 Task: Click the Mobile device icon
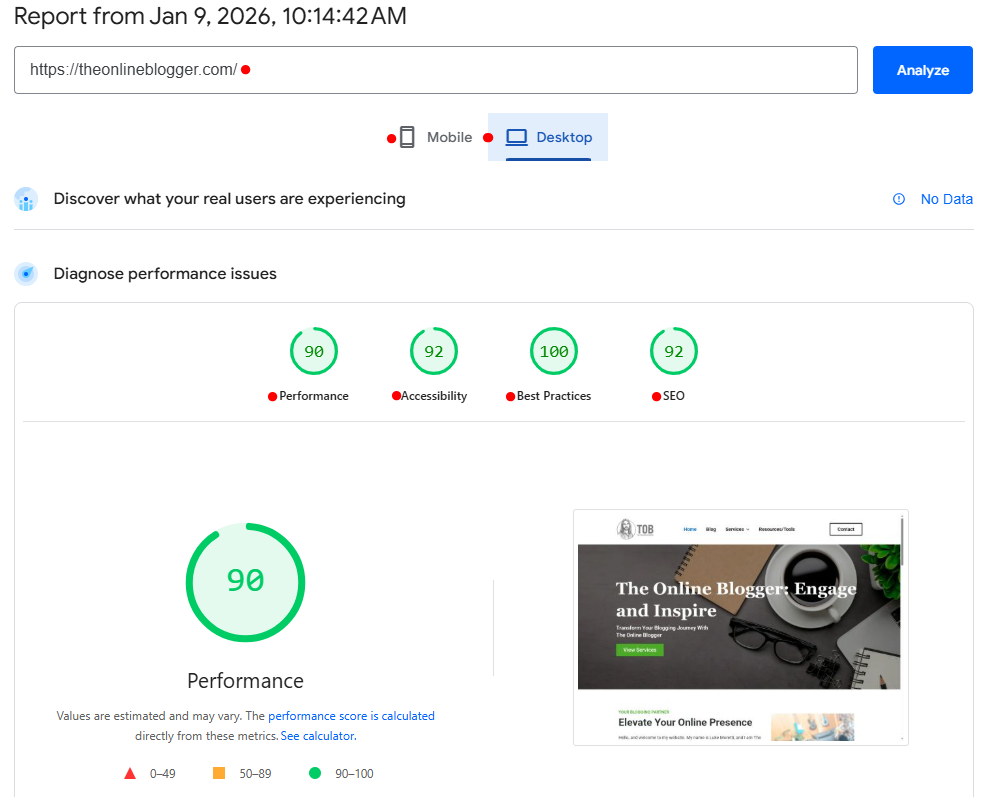pos(406,137)
